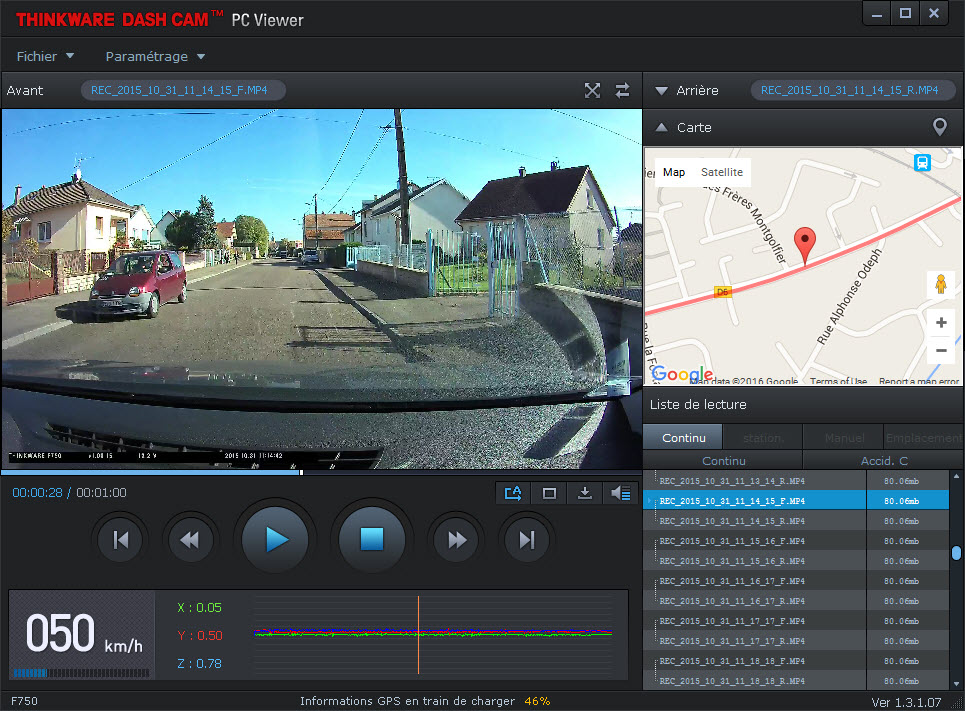
Task: Click the bus transit icon on map
Action: 922,163
